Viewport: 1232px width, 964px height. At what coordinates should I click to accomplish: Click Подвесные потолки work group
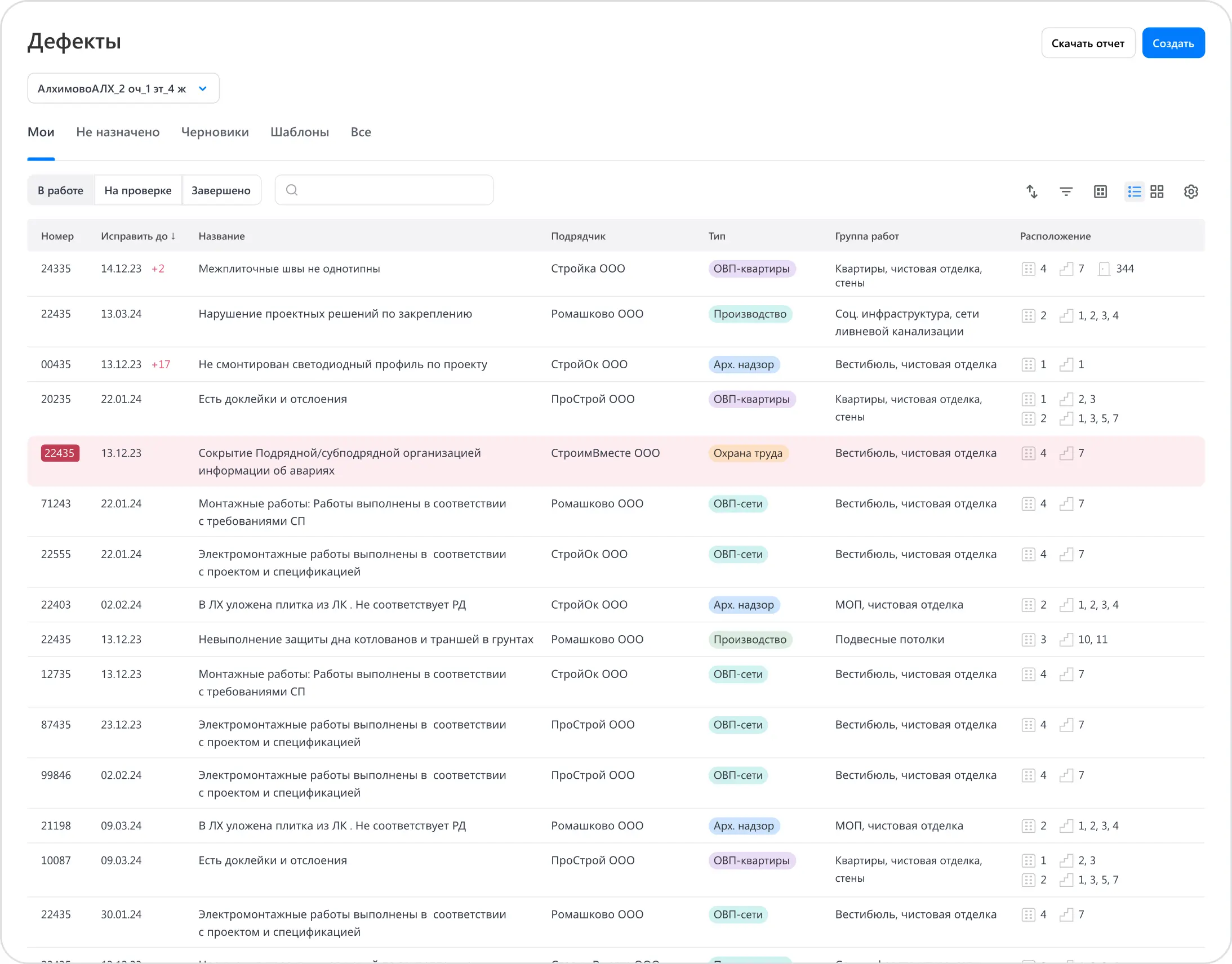890,640
